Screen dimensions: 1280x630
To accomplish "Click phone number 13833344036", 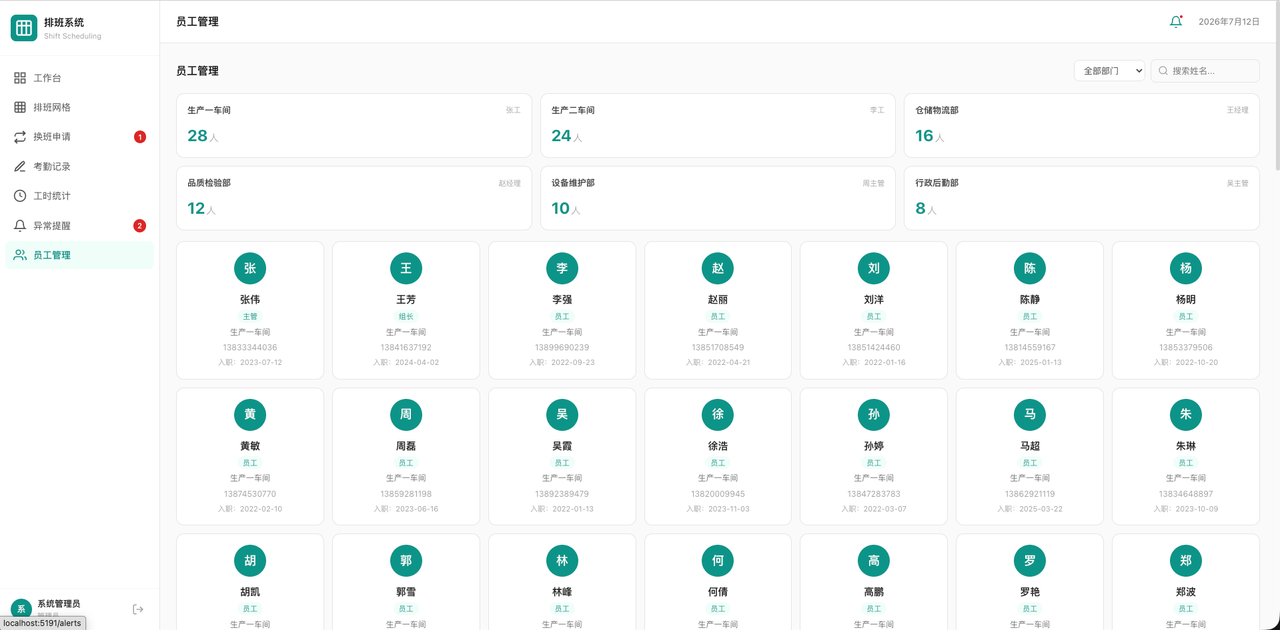I will [250, 348].
